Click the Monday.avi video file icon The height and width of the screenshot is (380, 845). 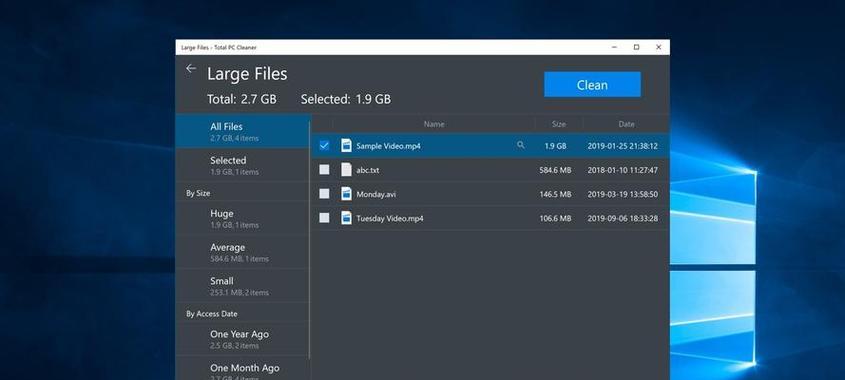[x=347, y=194]
